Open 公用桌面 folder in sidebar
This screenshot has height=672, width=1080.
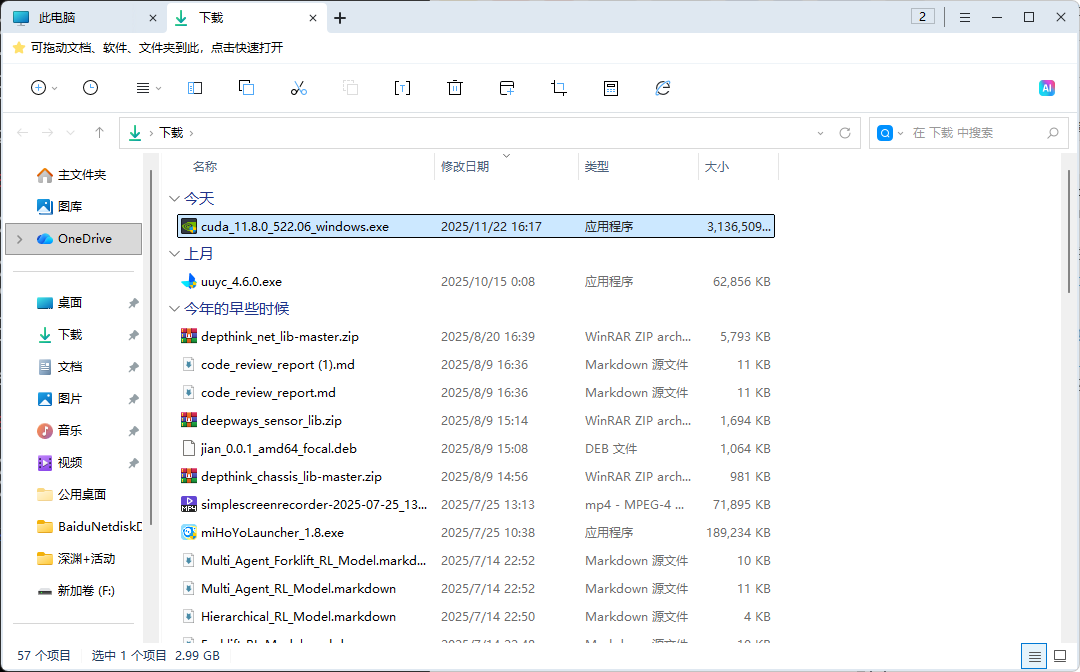(72, 494)
